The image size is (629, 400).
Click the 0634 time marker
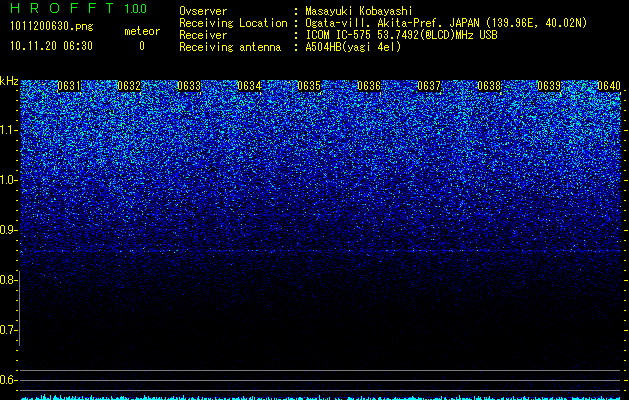pos(249,86)
